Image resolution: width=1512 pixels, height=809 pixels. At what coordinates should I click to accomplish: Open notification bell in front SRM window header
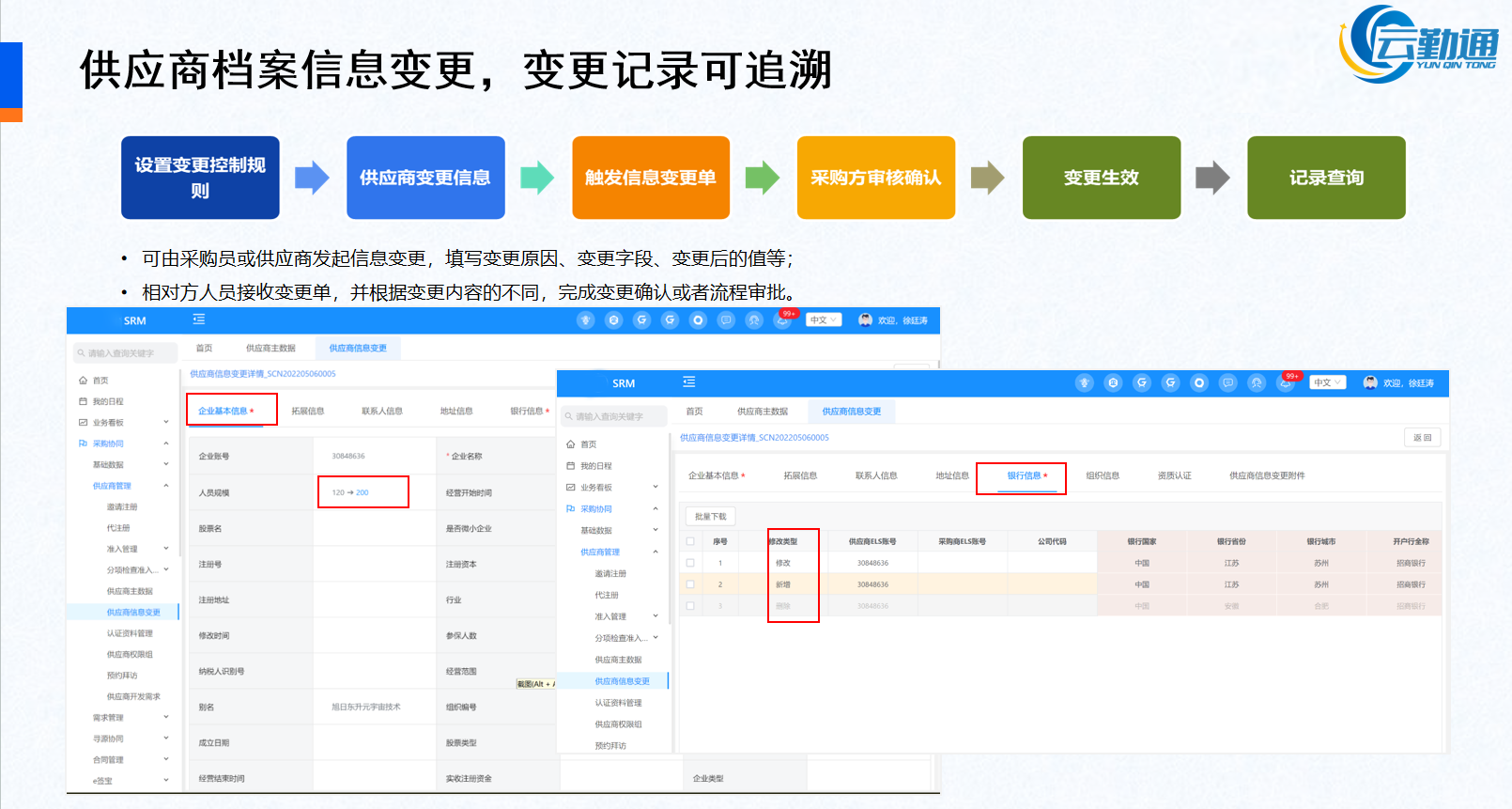click(1285, 383)
